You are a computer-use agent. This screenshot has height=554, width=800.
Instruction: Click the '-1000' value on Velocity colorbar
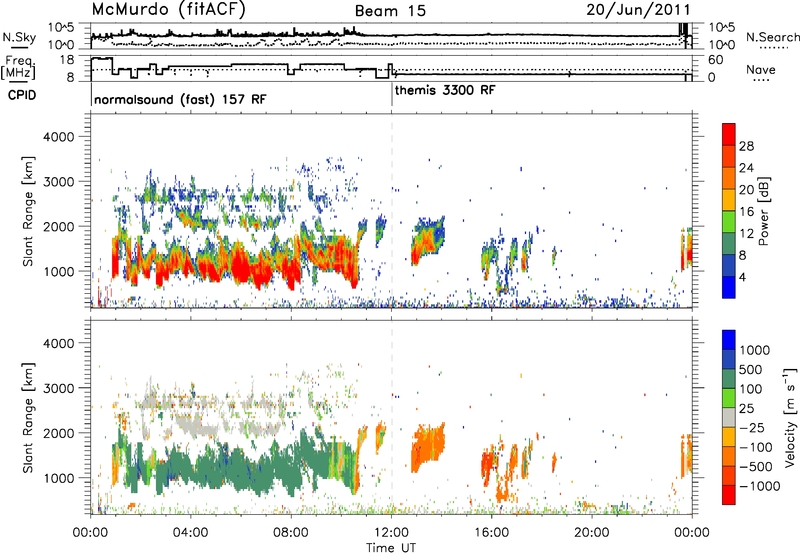coord(759,486)
